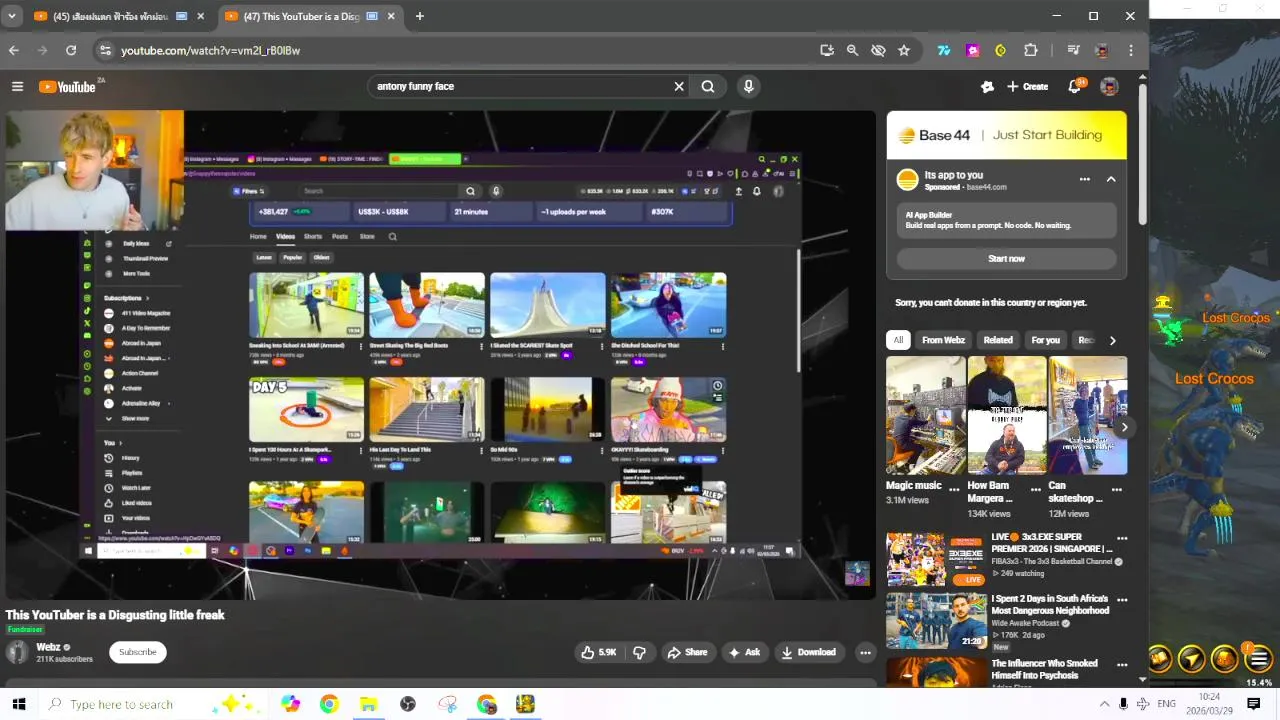
Task: Open File Explorer from the taskbar
Action: tap(368, 704)
